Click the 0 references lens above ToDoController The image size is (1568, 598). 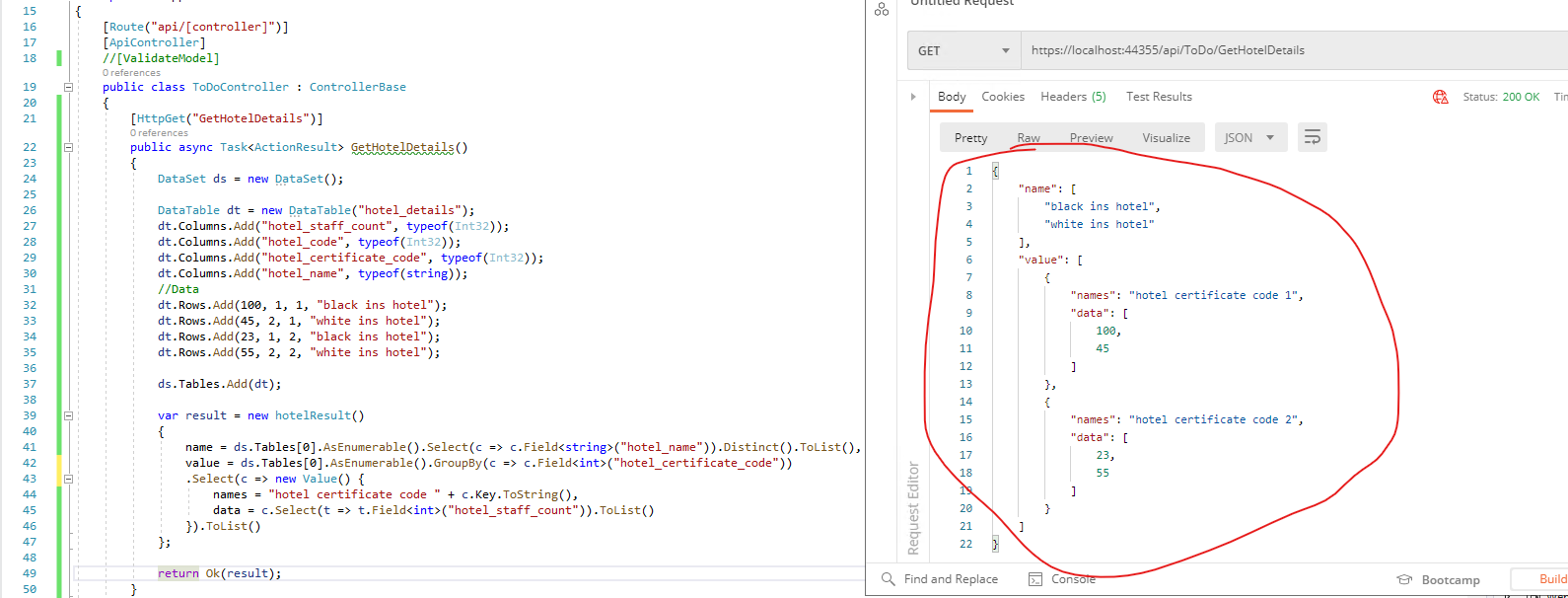131,73
